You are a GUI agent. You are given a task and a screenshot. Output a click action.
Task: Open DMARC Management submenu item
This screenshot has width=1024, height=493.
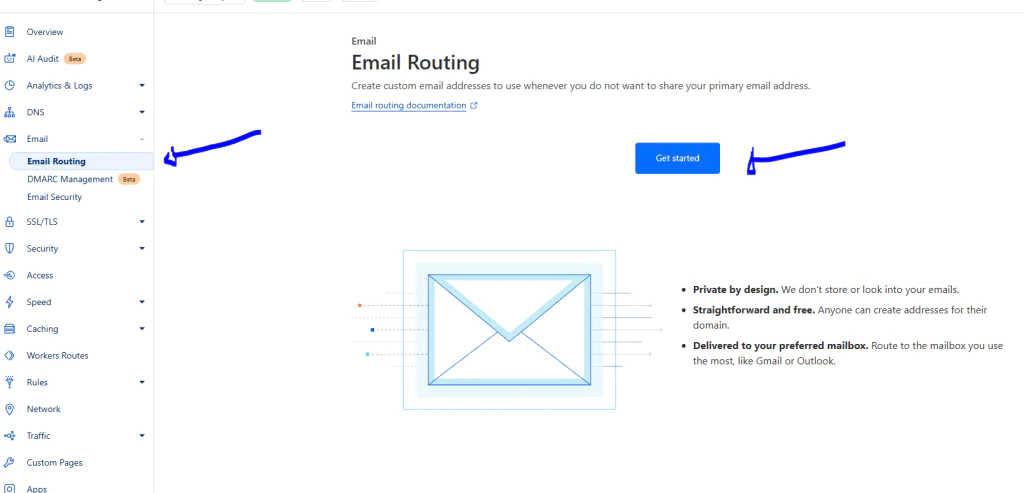[70, 179]
